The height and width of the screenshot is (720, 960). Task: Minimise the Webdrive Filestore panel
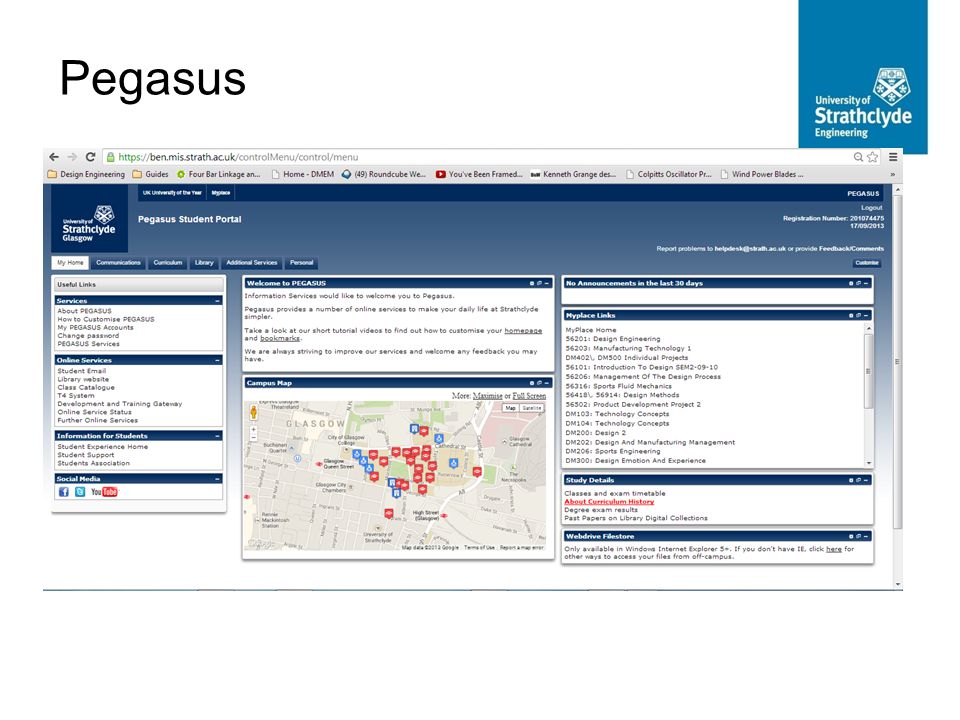coord(866,536)
